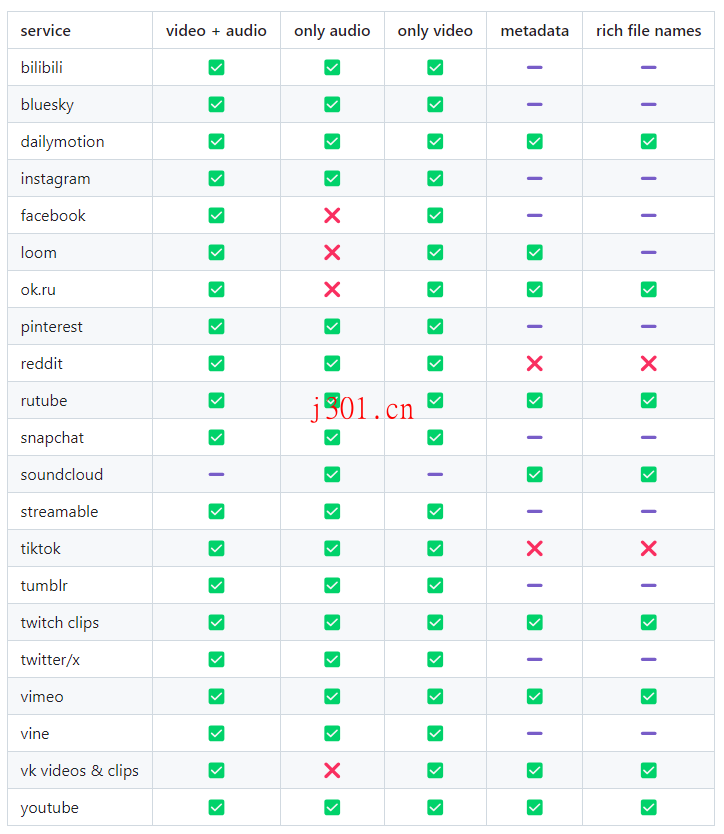Click the green check for vimeo metadata
Image resolution: width=724 pixels, height=834 pixels.
pos(535,696)
